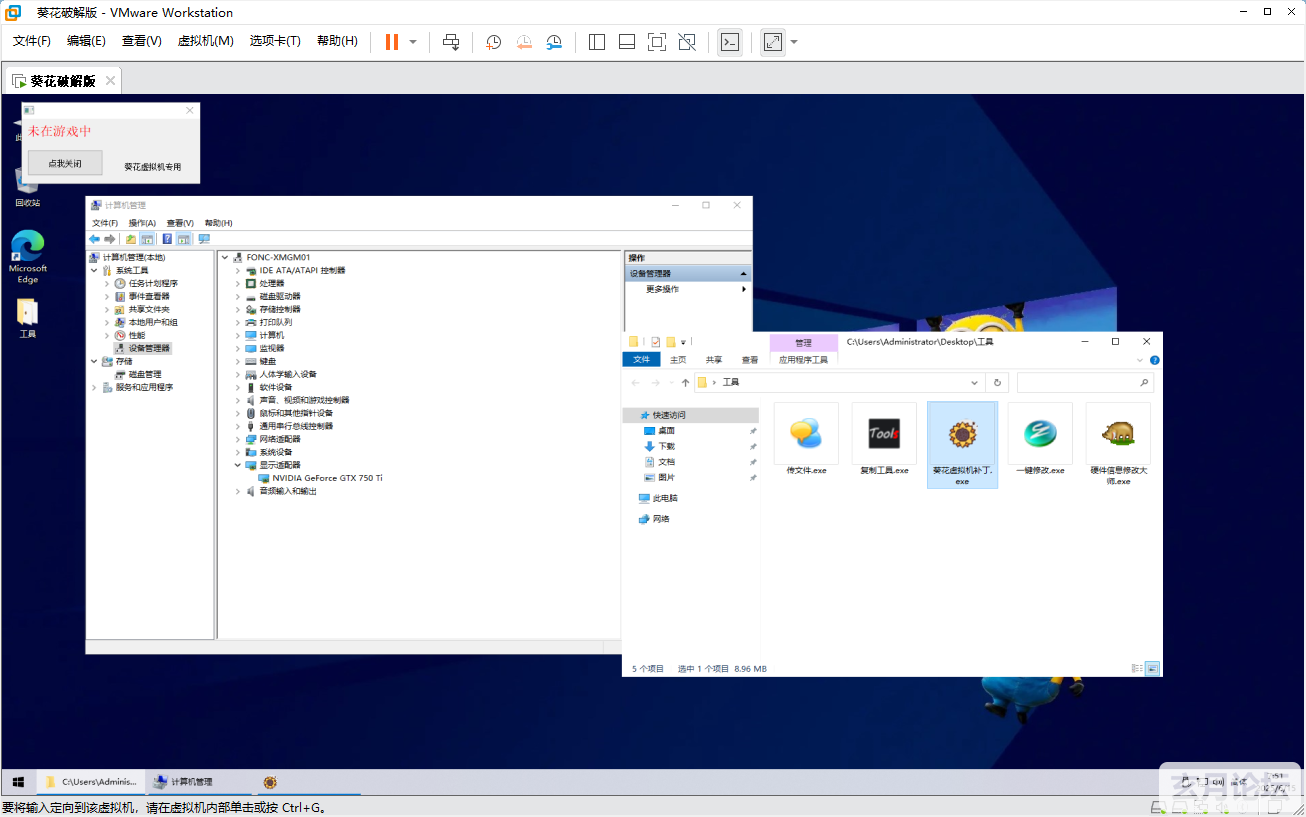This screenshot has width=1306, height=817.
Task: Click the Windows Start button in guest taskbar
Action: point(17,782)
